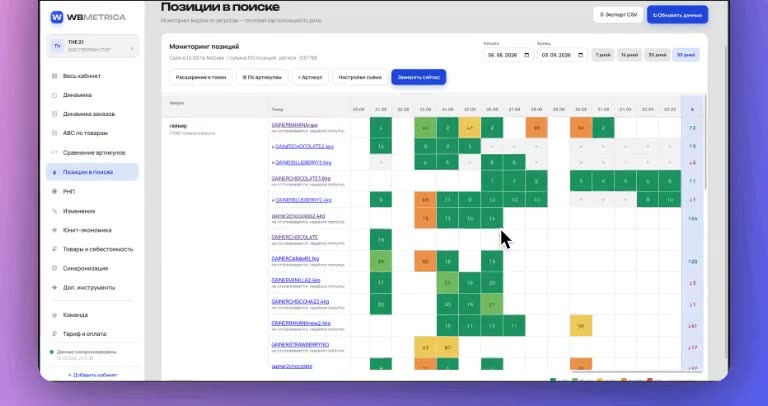The width and height of the screenshot is (768, 406).
Task: Click the WBMetrica logo icon
Action: pos(57,17)
